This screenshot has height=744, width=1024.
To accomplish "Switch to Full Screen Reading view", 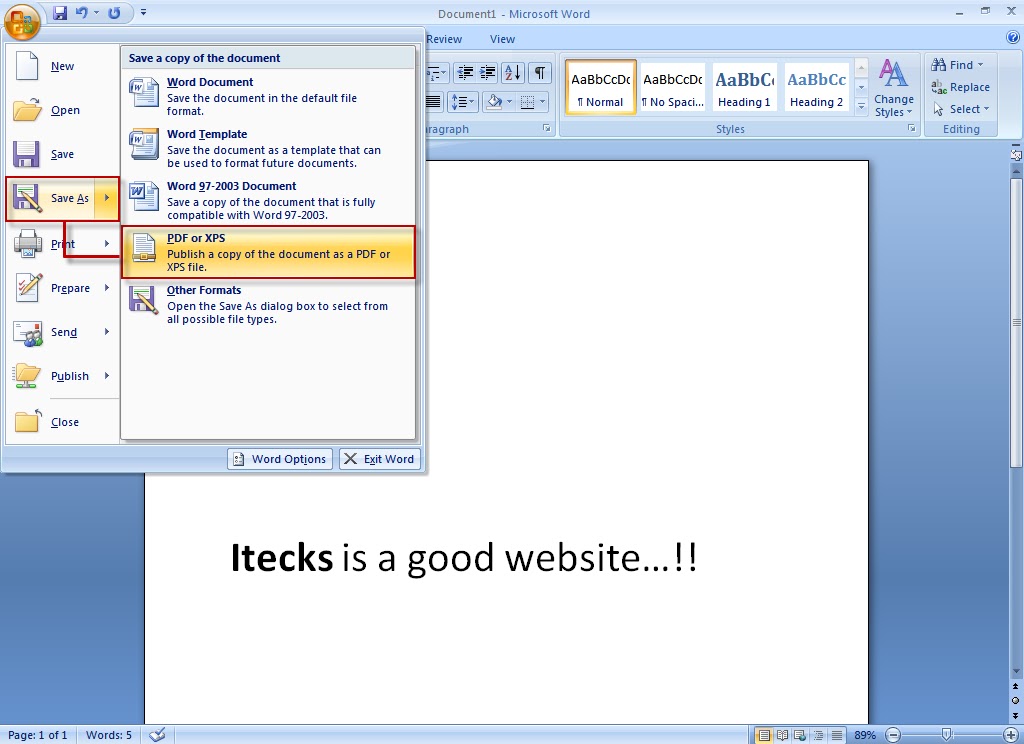I will pos(782,735).
